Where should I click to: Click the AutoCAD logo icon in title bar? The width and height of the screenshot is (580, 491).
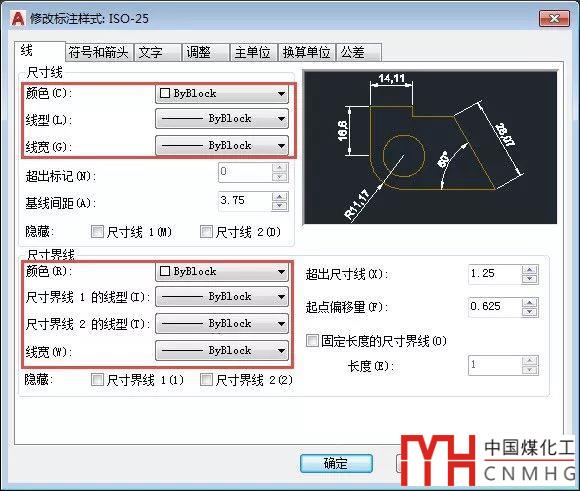(x=18, y=19)
